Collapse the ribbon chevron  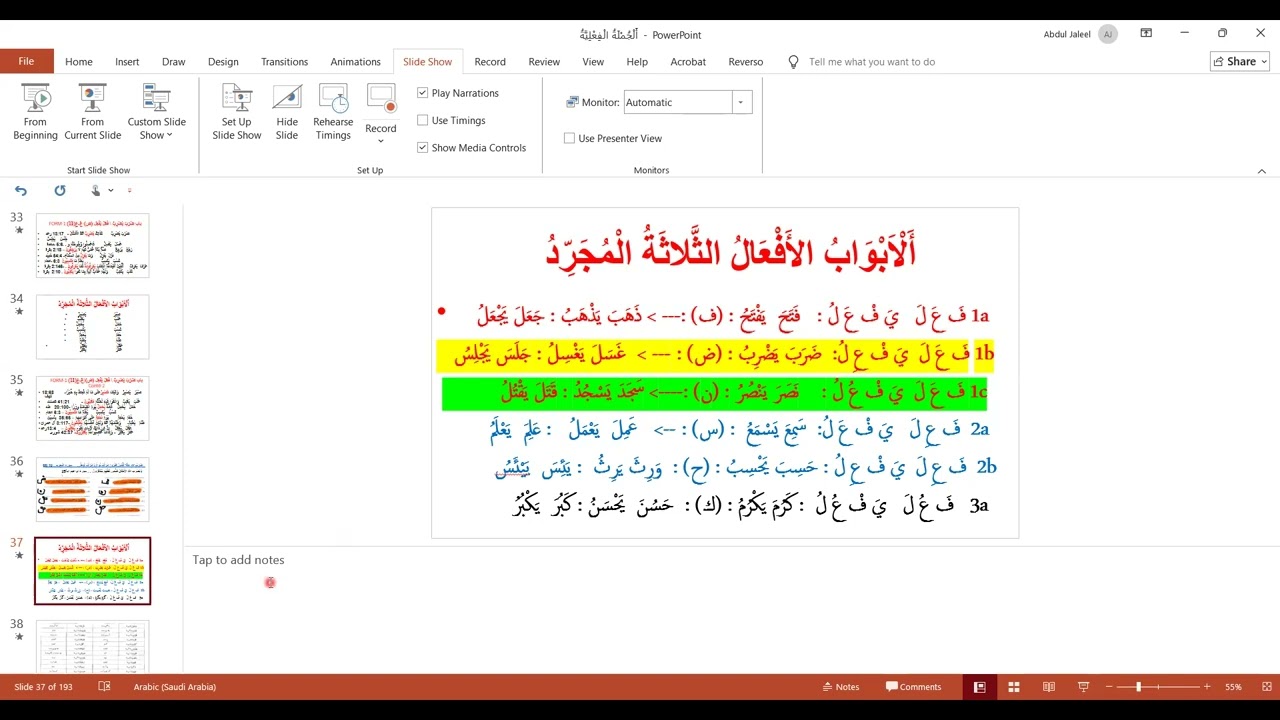1261,171
